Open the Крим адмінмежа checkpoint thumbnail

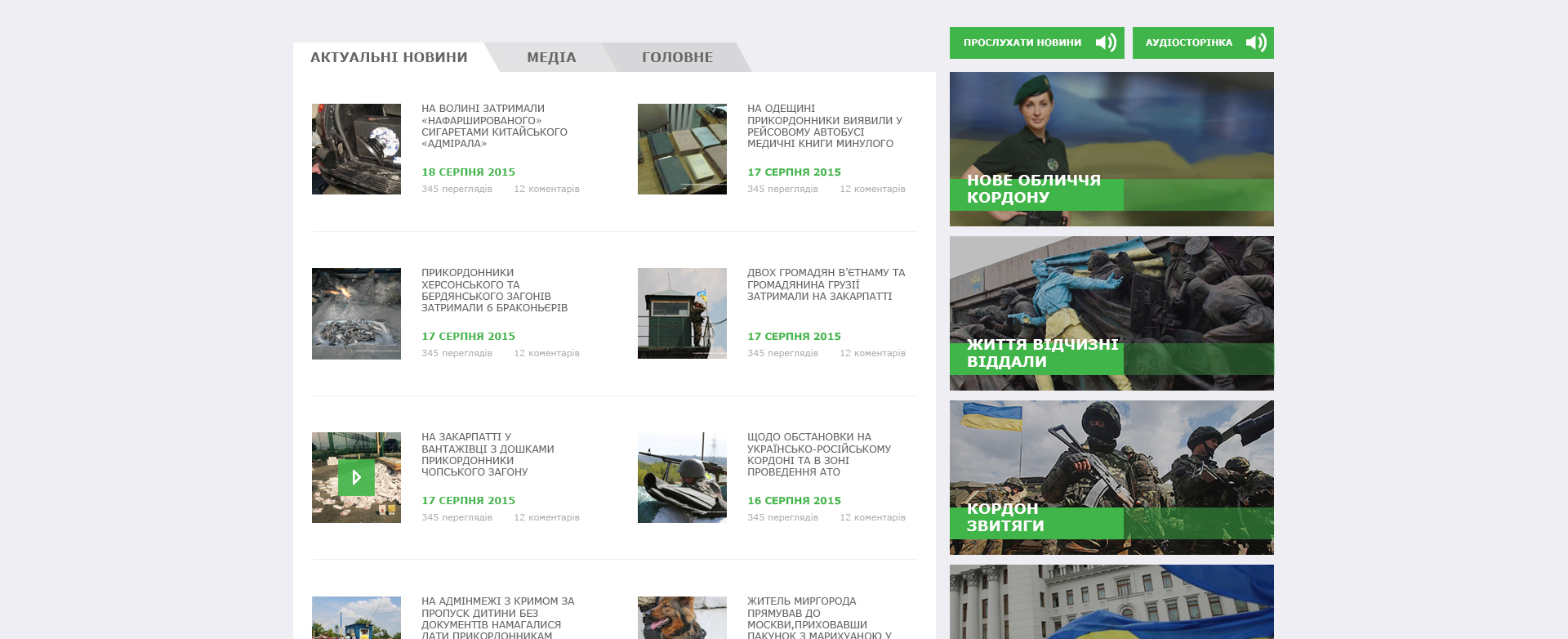click(356, 618)
